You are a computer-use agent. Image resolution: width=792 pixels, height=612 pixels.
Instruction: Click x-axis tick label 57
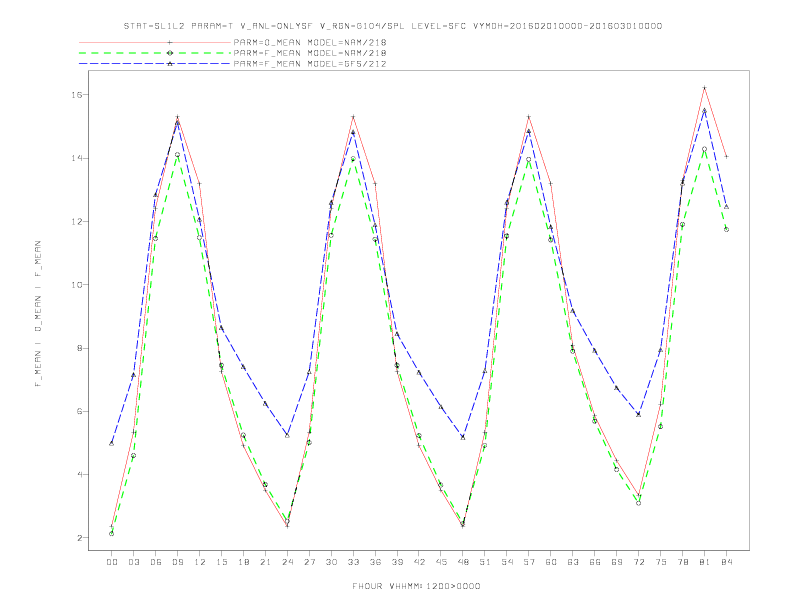529,562
